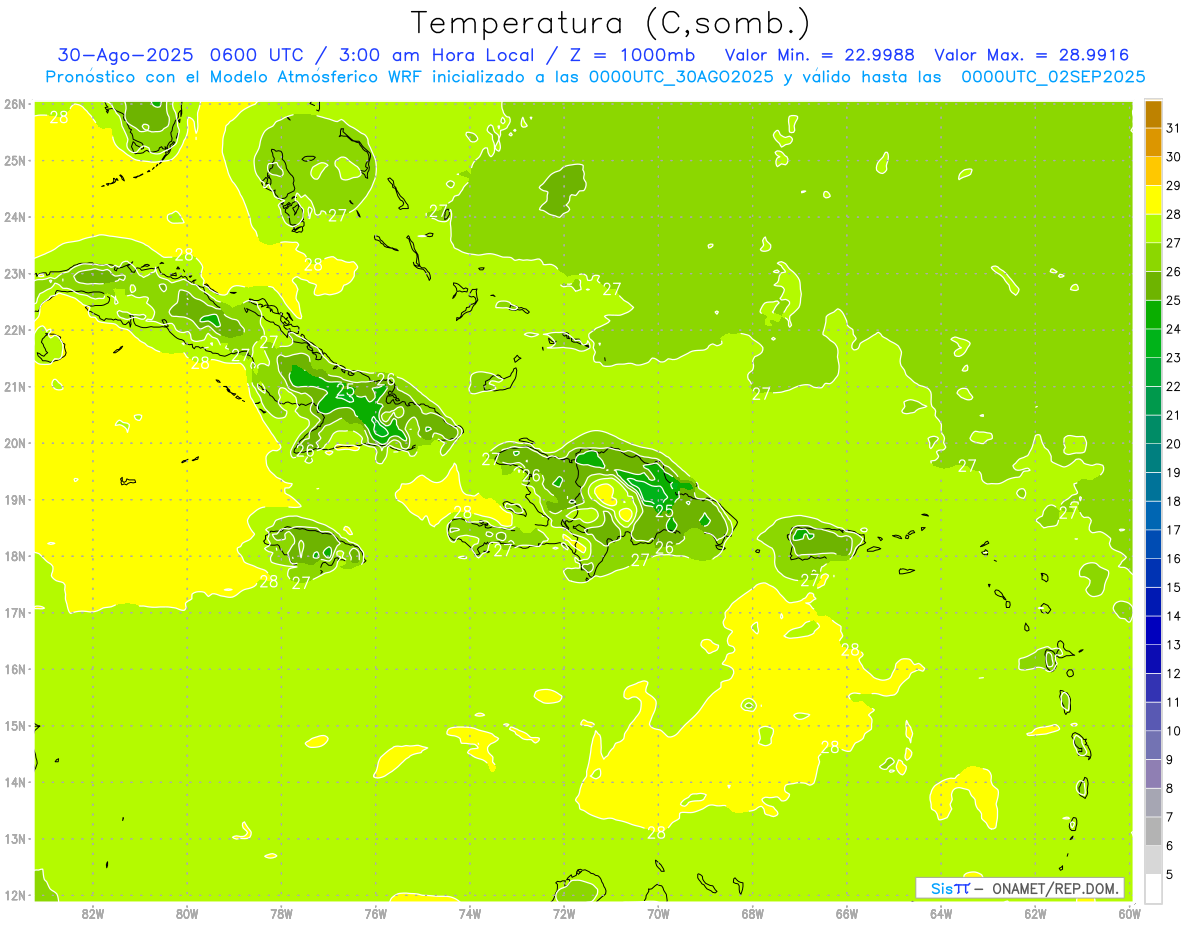Click the '26N' latitude axis label
Screen dimensions: 1200x927
pyautogui.click(x=15, y=104)
